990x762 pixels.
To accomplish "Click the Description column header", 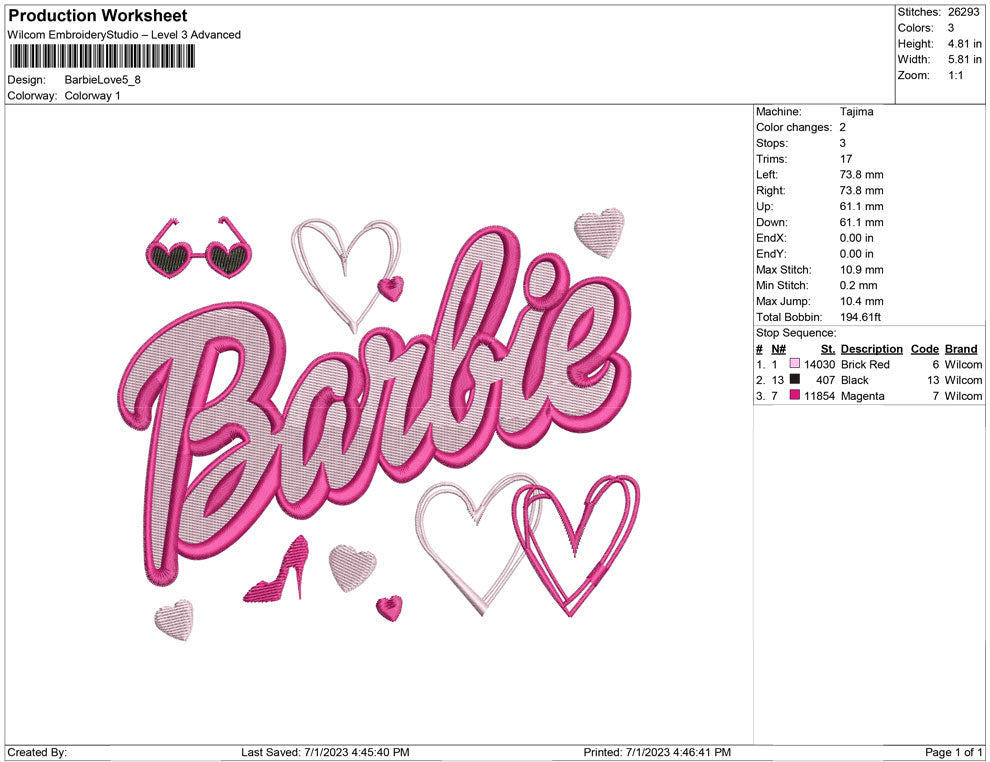I will click(x=871, y=348).
